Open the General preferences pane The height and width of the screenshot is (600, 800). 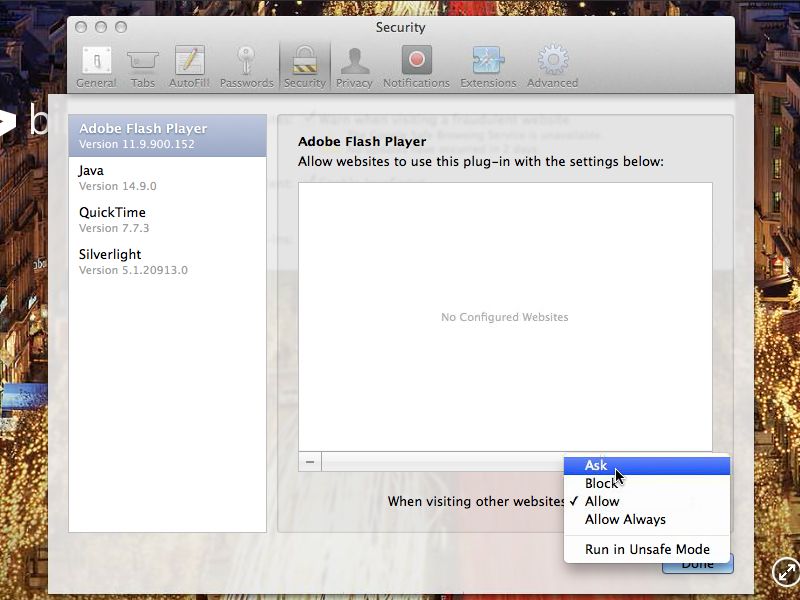(96, 67)
